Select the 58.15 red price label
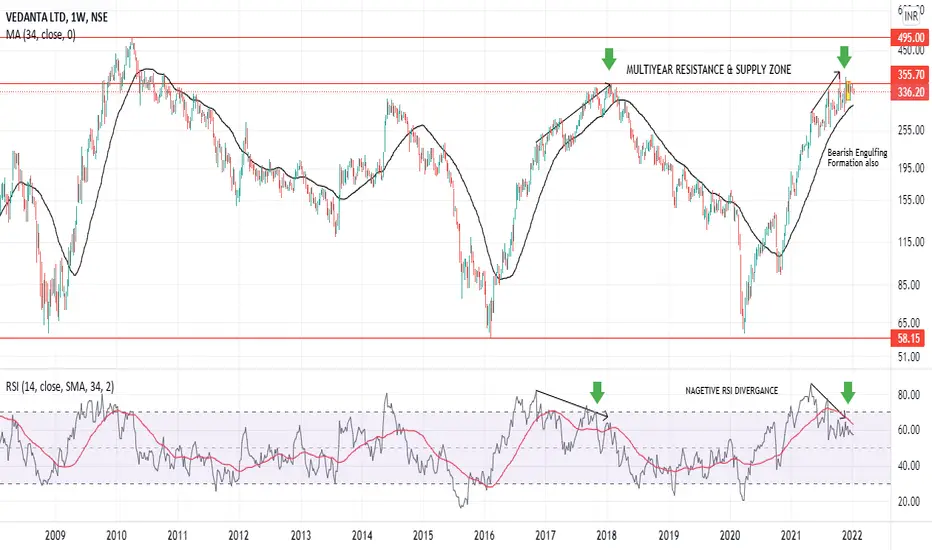 click(909, 339)
